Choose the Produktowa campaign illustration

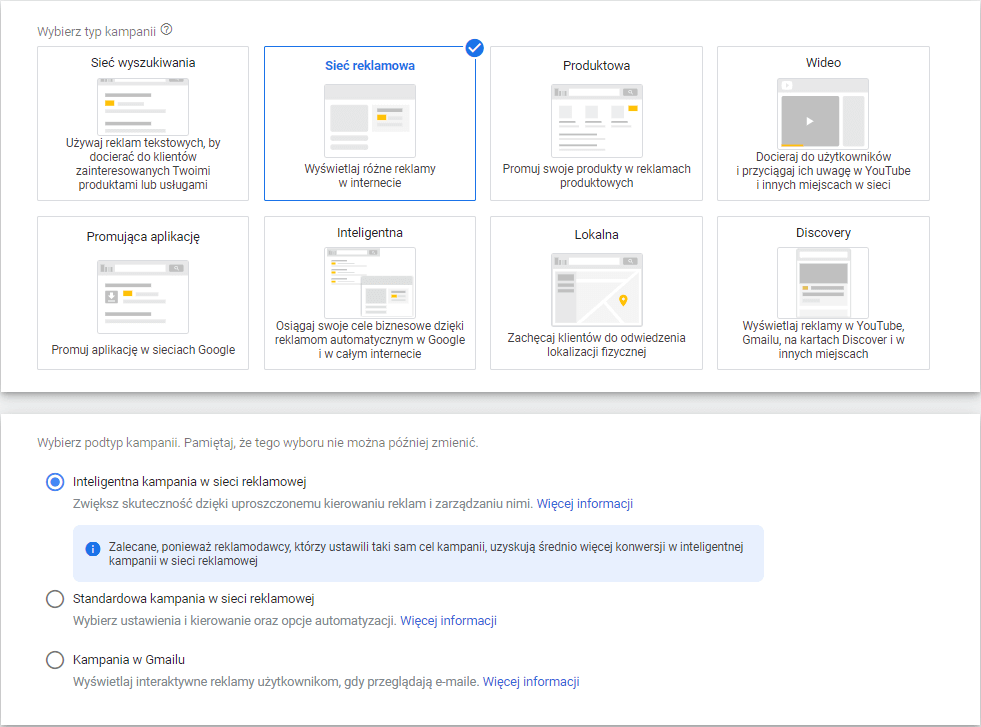click(x=596, y=118)
